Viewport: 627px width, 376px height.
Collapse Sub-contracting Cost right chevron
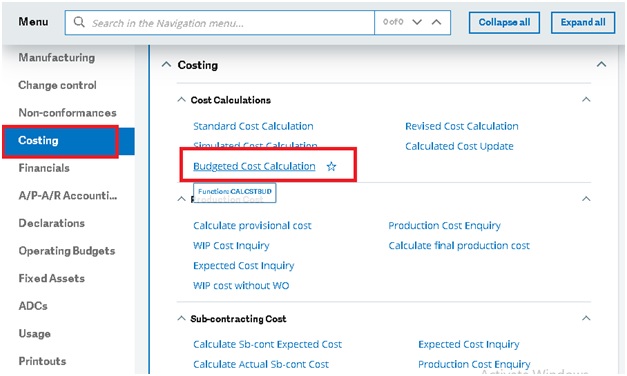(x=586, y=318)
